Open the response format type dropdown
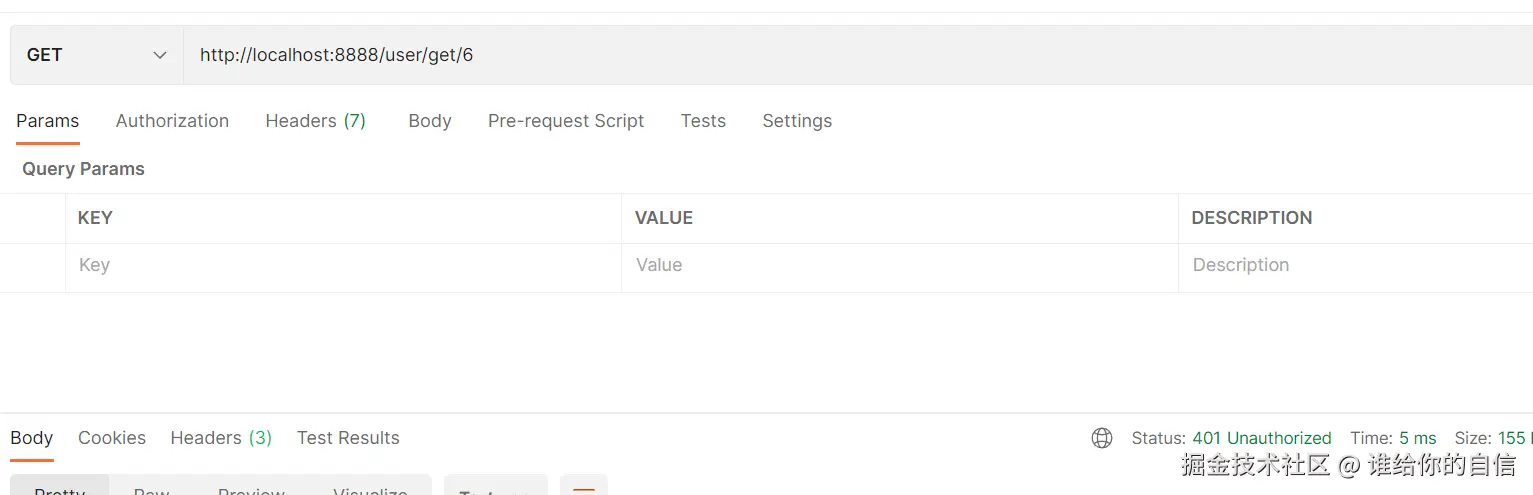Image resolution: width=1533 pixels, height=495 pixels. [496, 488]
